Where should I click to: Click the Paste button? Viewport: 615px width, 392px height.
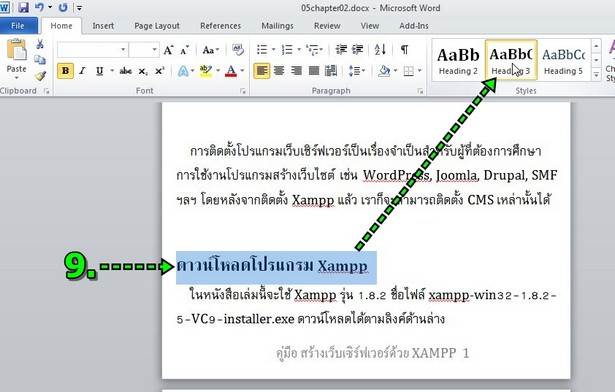coord(16,58)
